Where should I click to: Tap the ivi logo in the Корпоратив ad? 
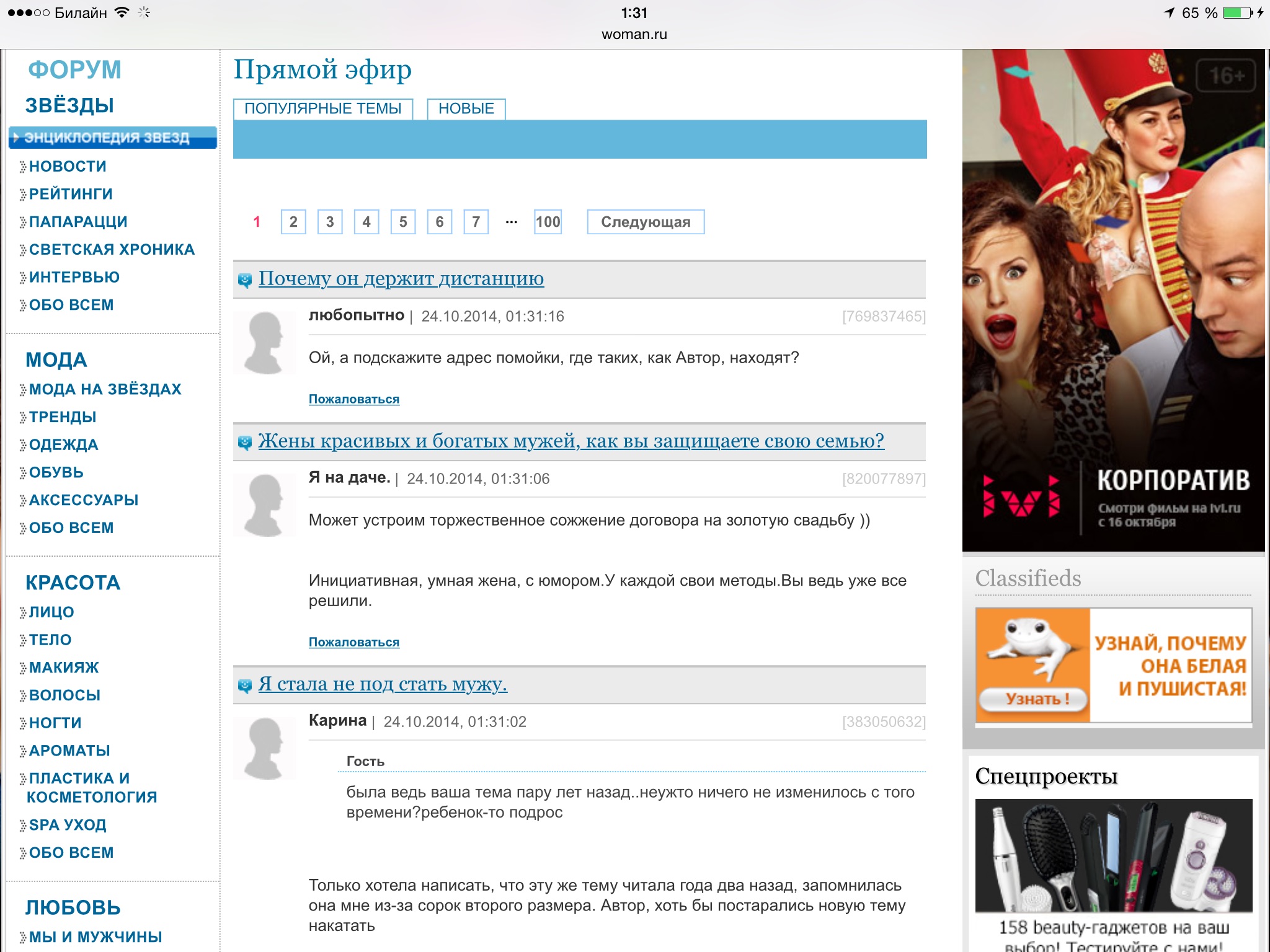click(1021, 496)
